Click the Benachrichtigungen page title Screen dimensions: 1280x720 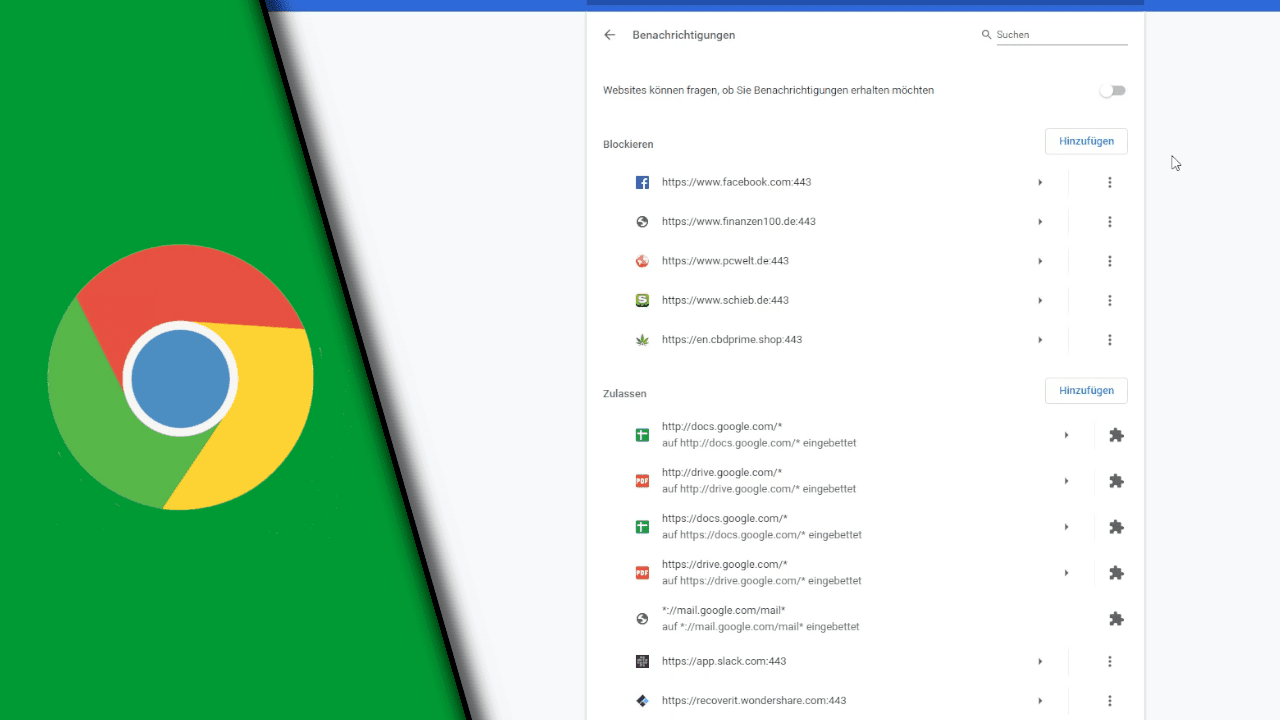[684, 35]
